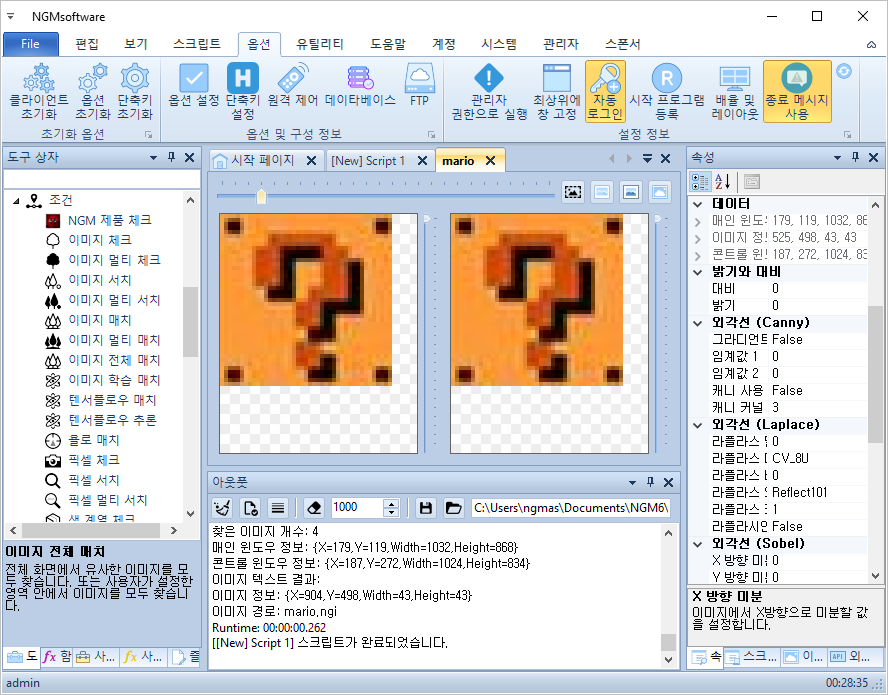This screenshot has height=695, width=888.
Task: Close the mario tab
Action: tap(490, 161)
